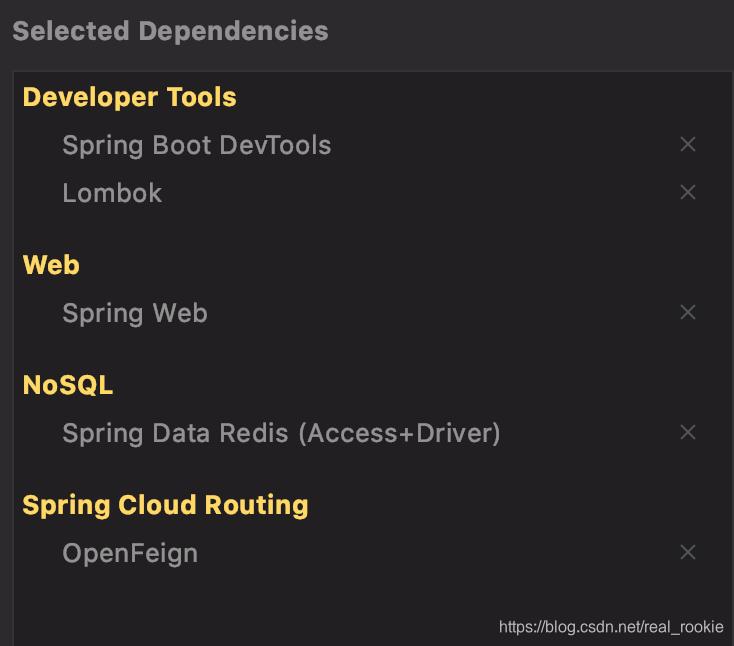734x646 pixels.
Task: Select the OpenFeign entry
Action: (x=130, y=553)
